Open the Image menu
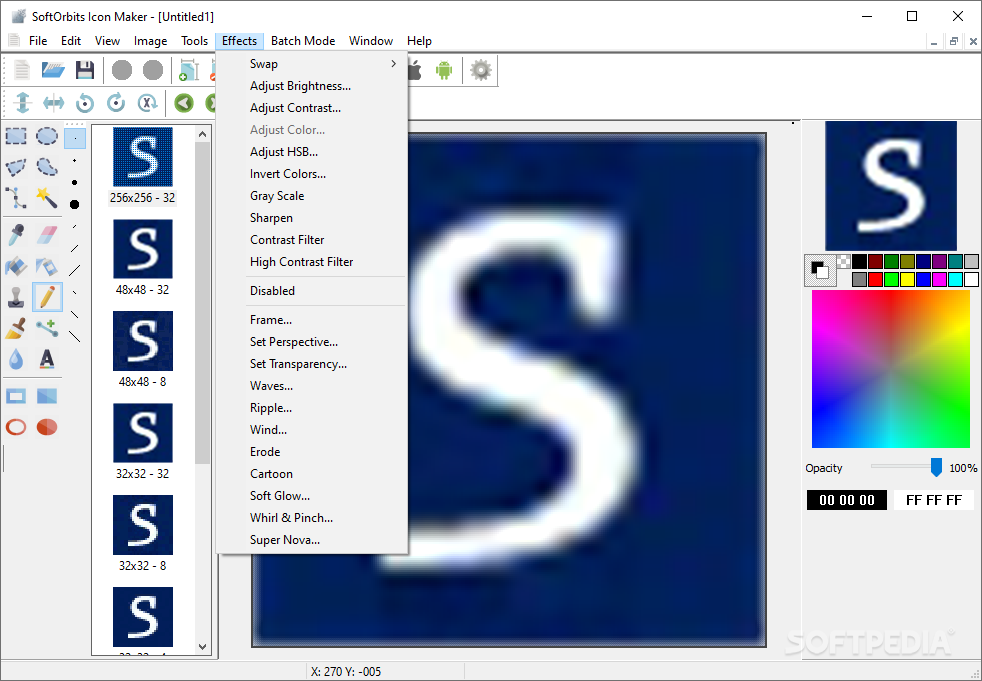982x681 pixels. click(x=150, y=41)
